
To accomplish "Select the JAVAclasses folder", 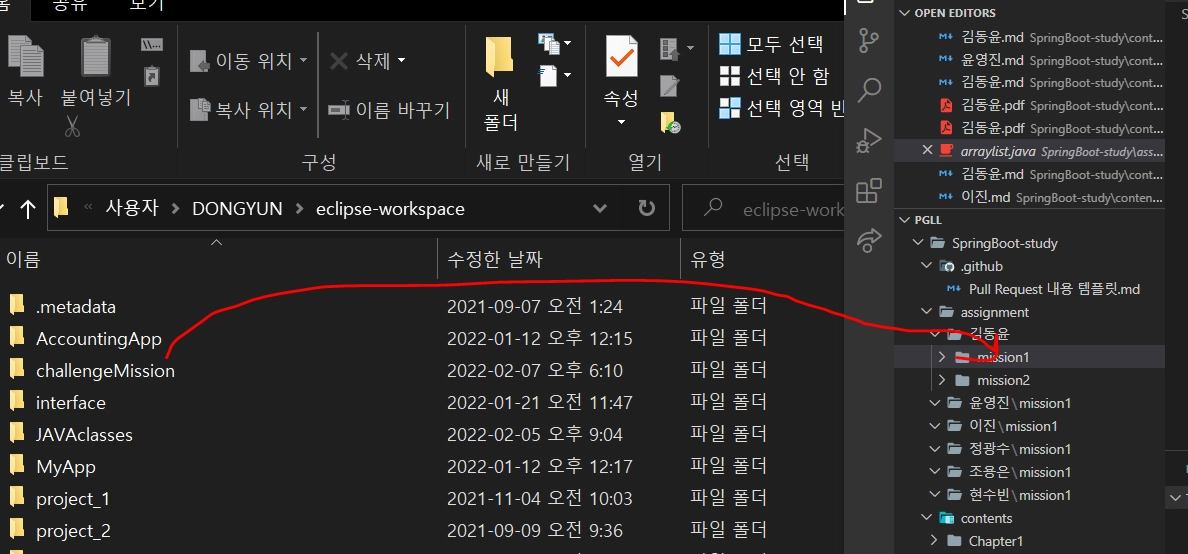I will click(x=84, y=435).
